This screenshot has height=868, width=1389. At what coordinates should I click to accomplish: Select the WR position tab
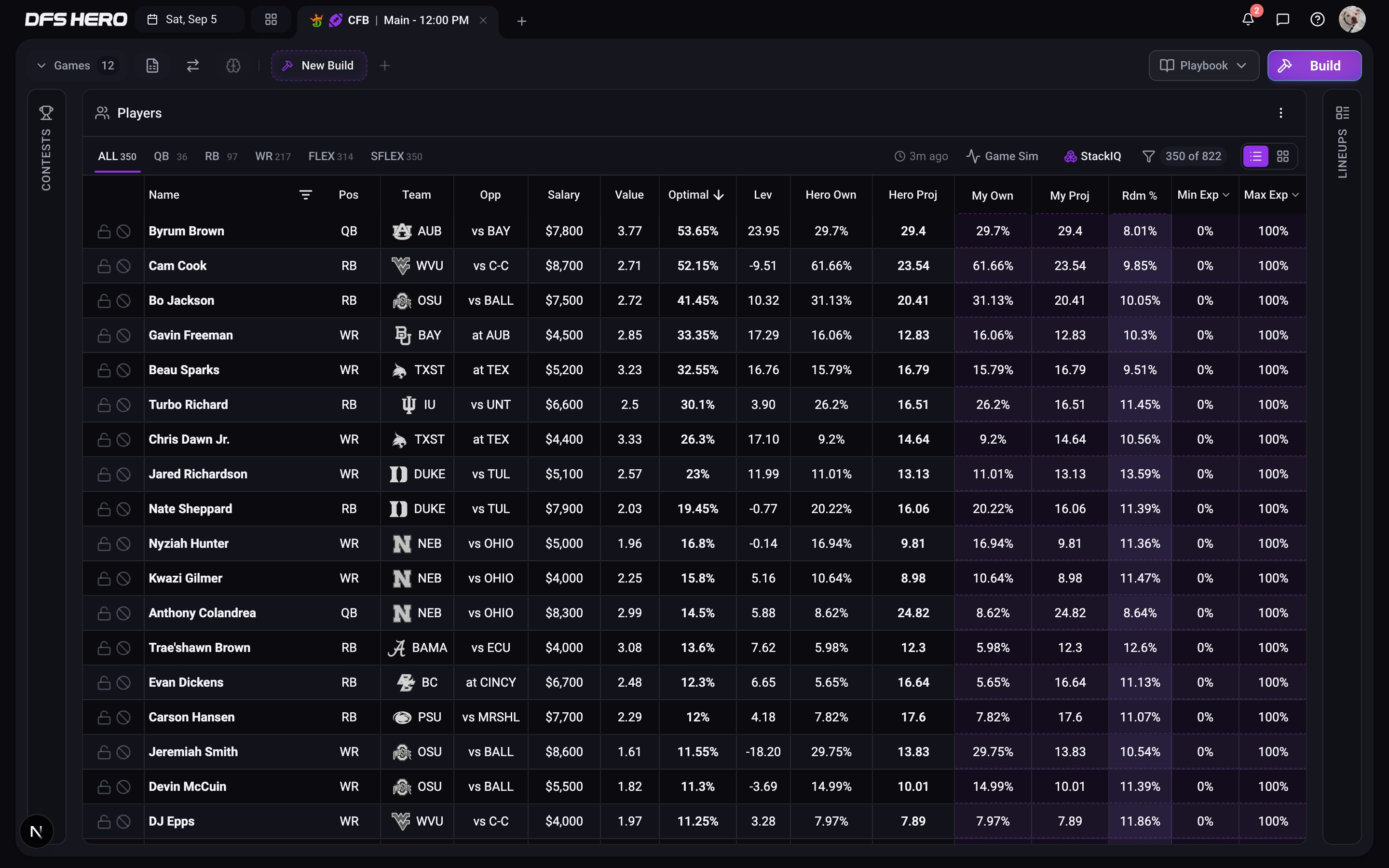272,156
